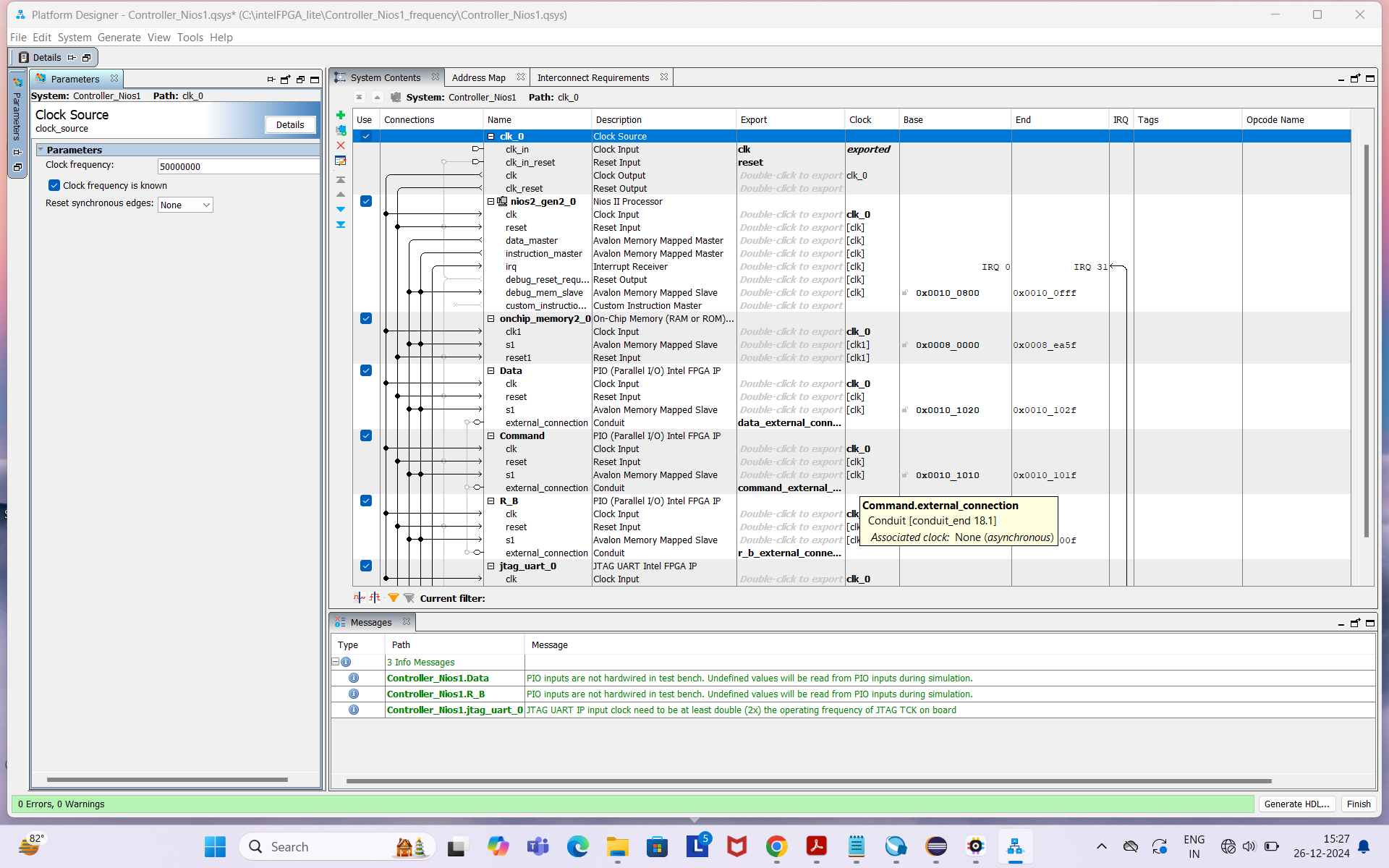Uncheck the Use checkbox for onchip_memory2_0
The width and height of the screenshot is (1389, 868).
pyautogui.click(x=366, y=318)
